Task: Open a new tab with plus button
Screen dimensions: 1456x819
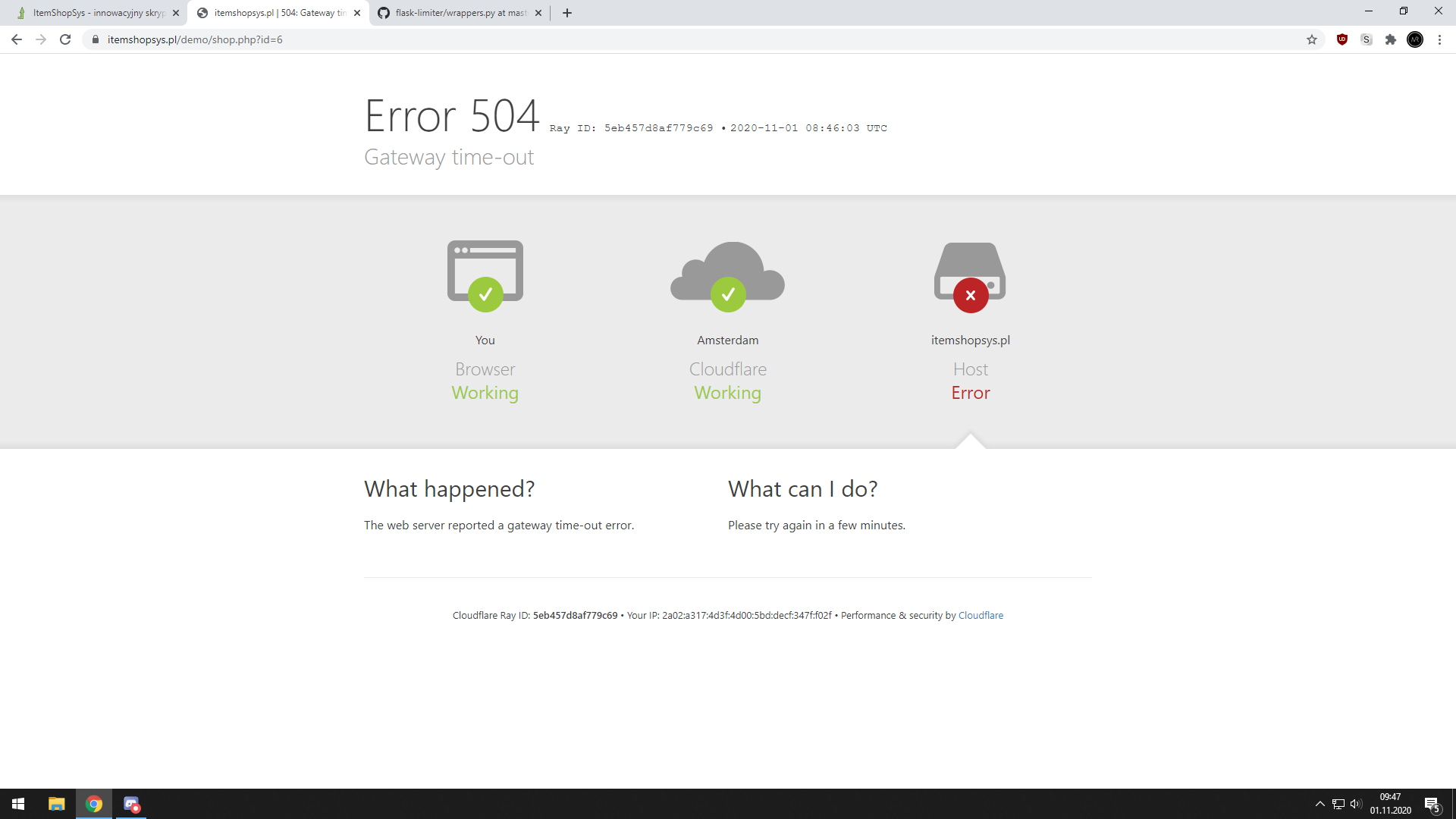Action: point(567,13)
